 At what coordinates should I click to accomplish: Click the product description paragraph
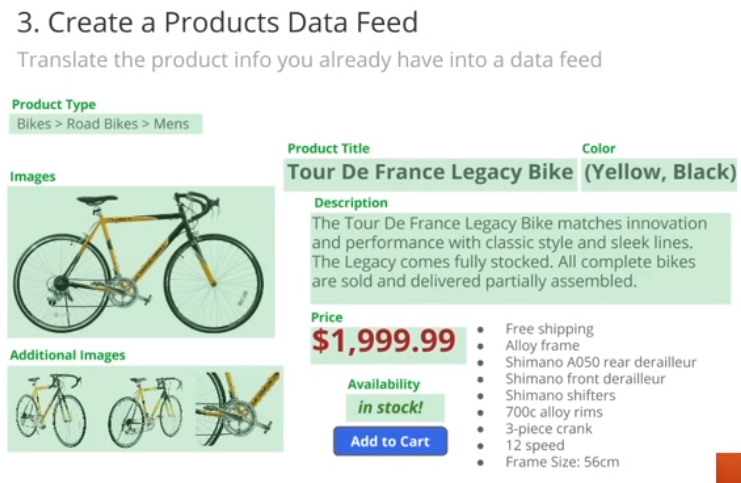click(x=509, y=252)
